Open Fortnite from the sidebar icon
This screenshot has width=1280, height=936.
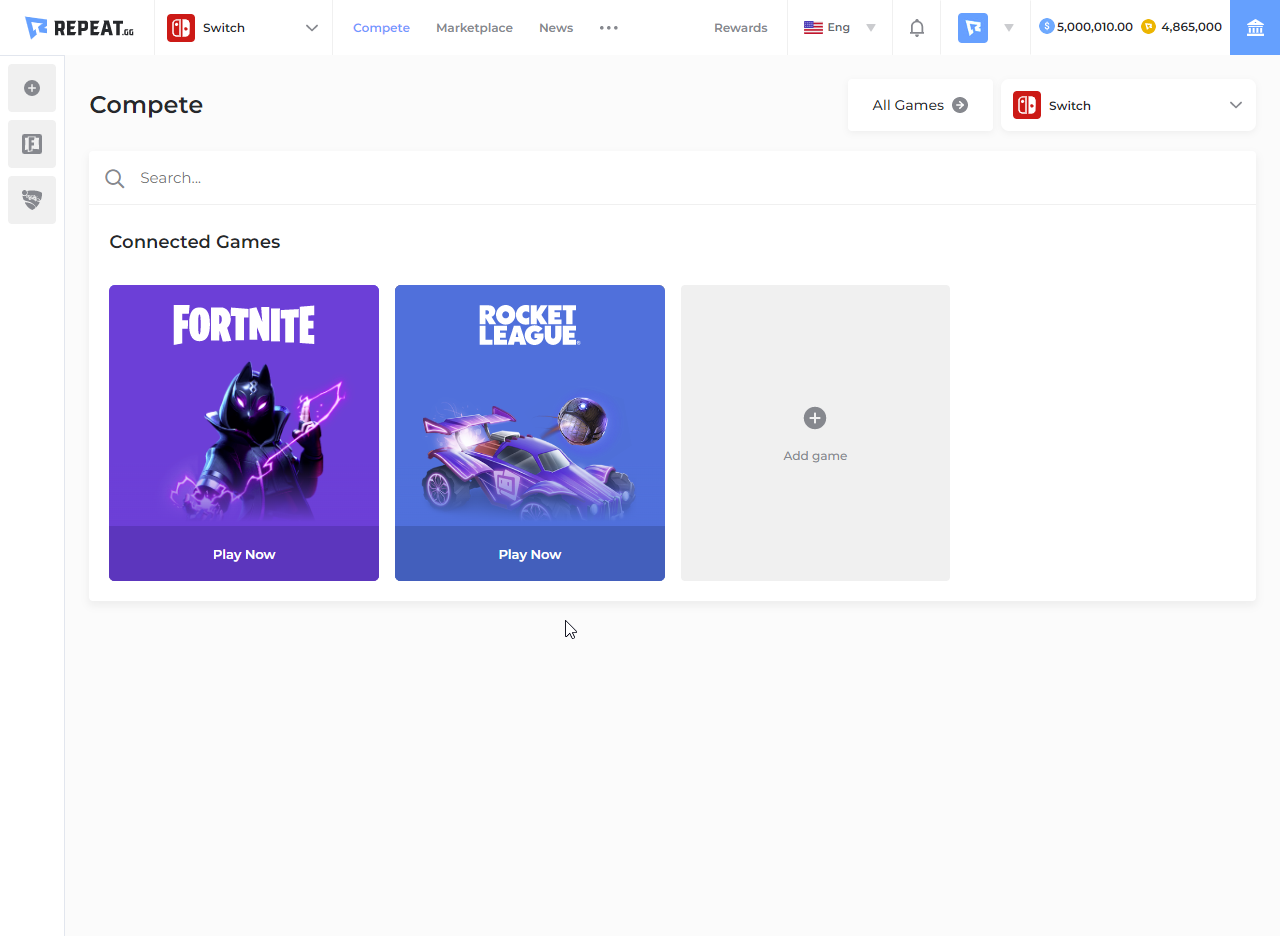[x=32, y=144]
